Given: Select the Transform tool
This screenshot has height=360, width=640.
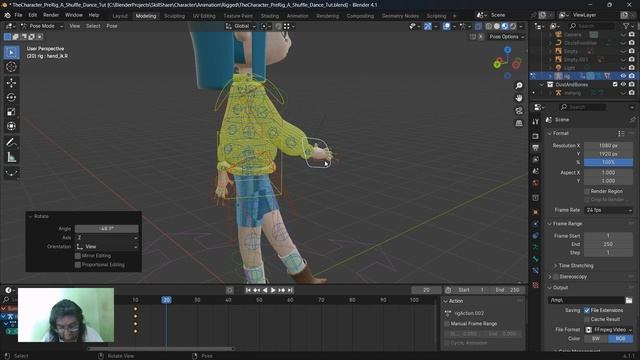Looking at the screenshot, I should tap(11, 126).
